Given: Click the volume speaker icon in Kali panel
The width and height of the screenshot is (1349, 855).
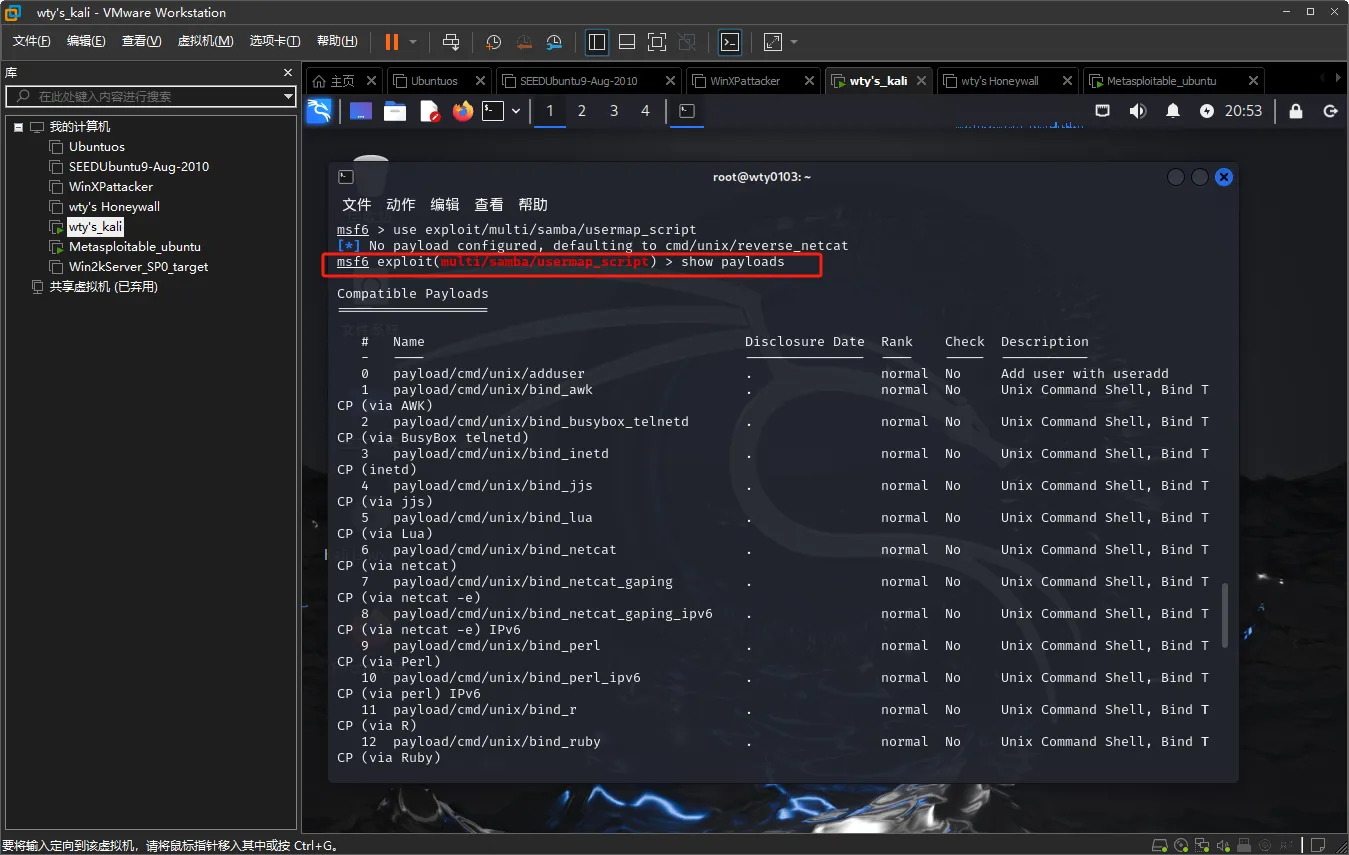Looking at the screenshot, I should click(x=1138, y=111).
